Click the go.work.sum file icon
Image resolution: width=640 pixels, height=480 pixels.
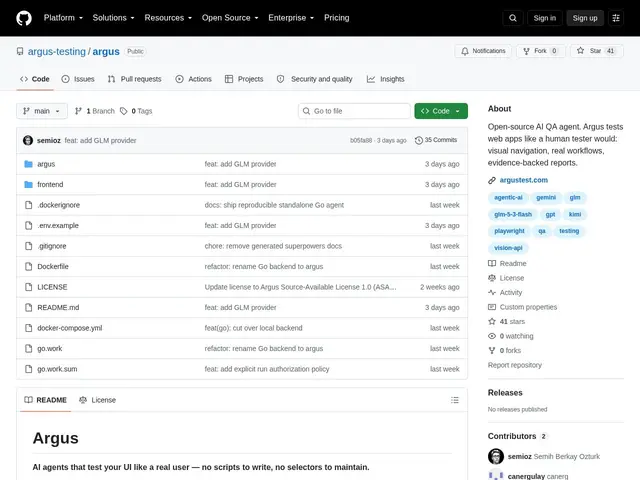tap(28, 369)
